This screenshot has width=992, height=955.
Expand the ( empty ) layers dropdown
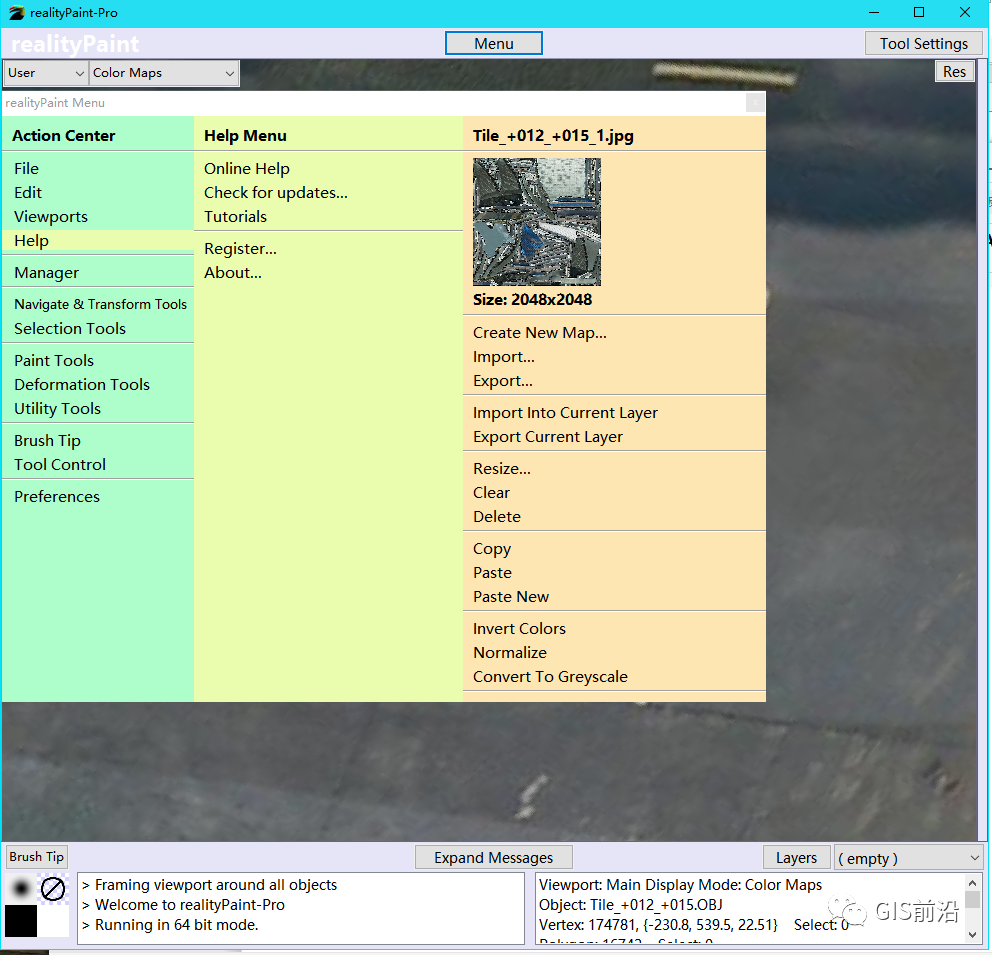[908, 858]
